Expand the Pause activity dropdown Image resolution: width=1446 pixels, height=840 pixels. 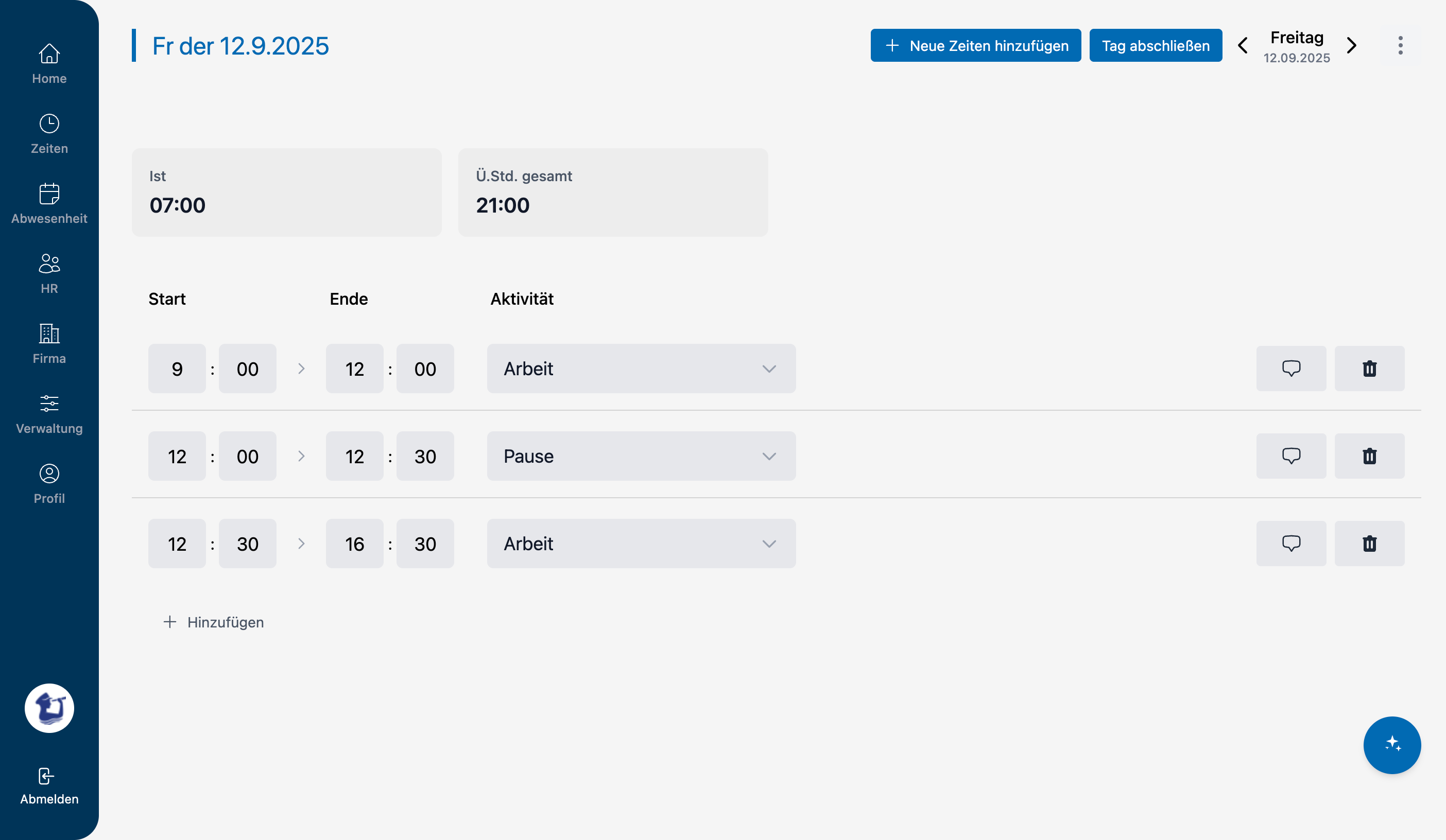[641, 456]
